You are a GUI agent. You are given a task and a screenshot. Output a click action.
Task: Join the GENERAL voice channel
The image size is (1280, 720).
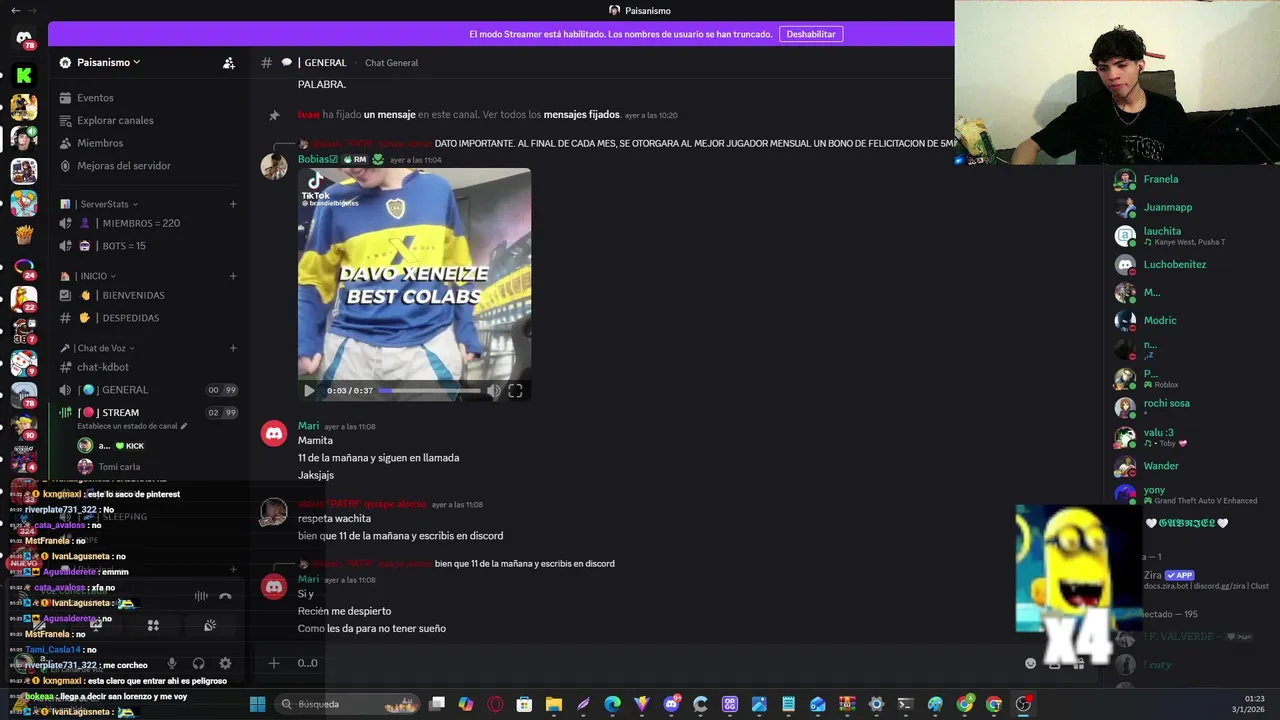(x=148, y=390)
